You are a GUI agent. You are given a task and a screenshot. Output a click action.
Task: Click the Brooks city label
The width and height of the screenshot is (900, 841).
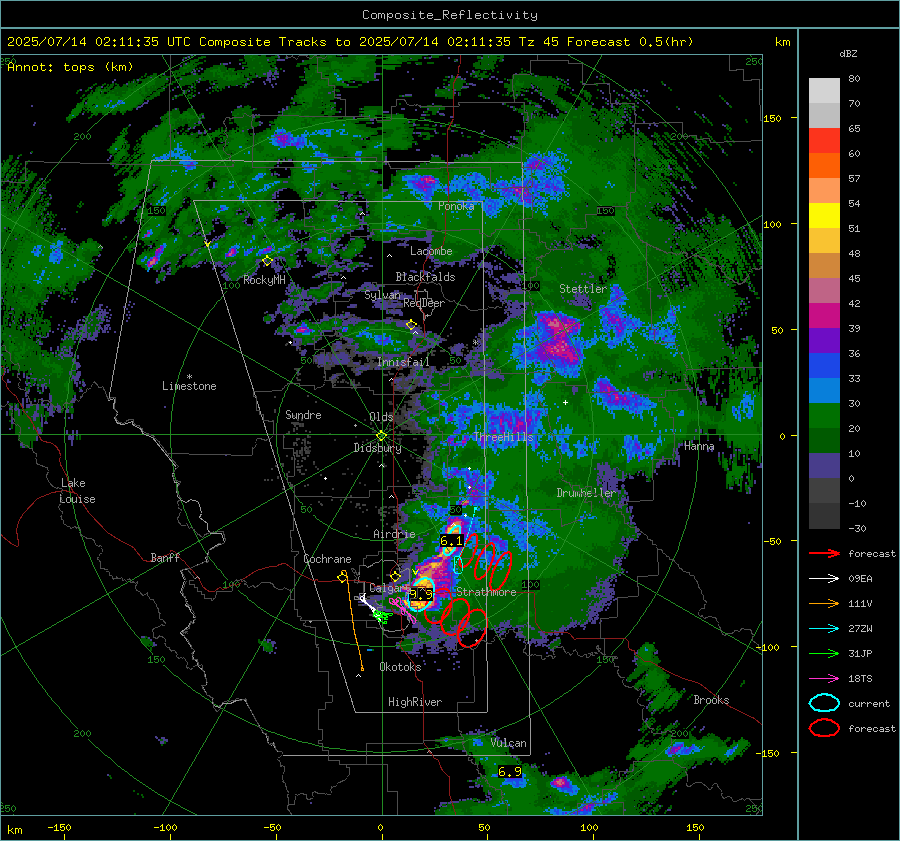[711, 700]
